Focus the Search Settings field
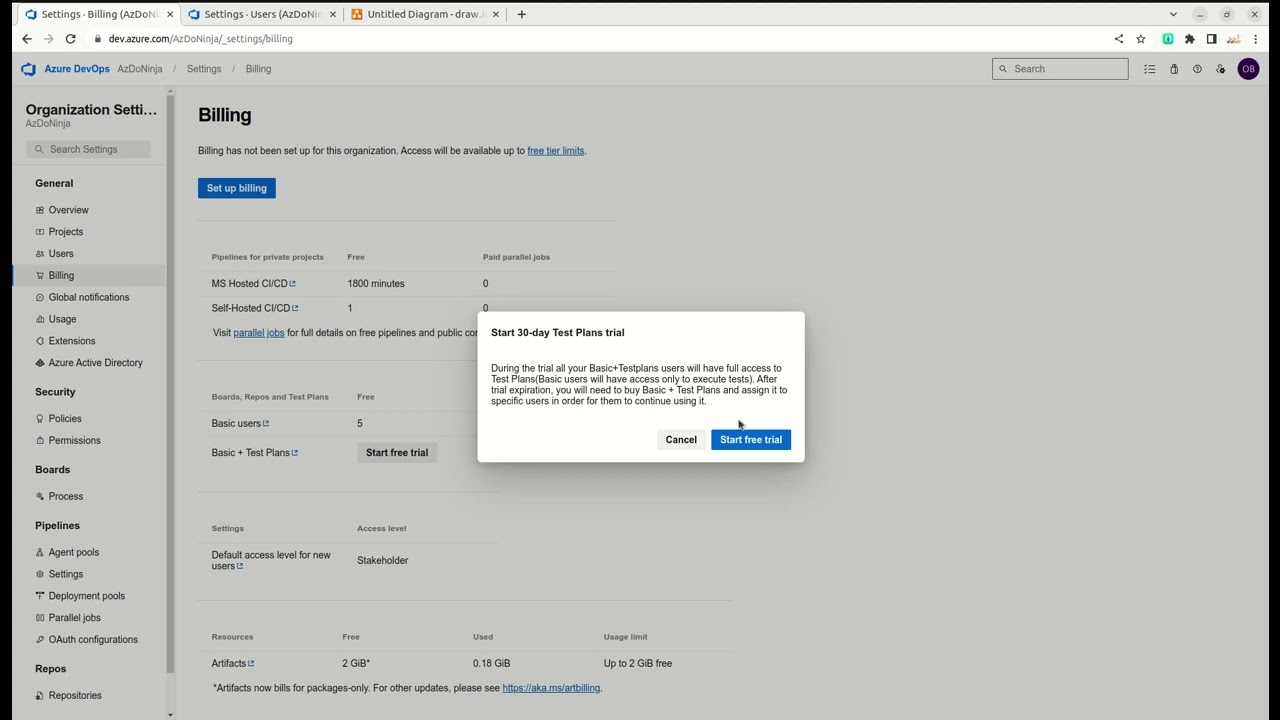The height and width of the screenshot is (720, 1280). 89,150
